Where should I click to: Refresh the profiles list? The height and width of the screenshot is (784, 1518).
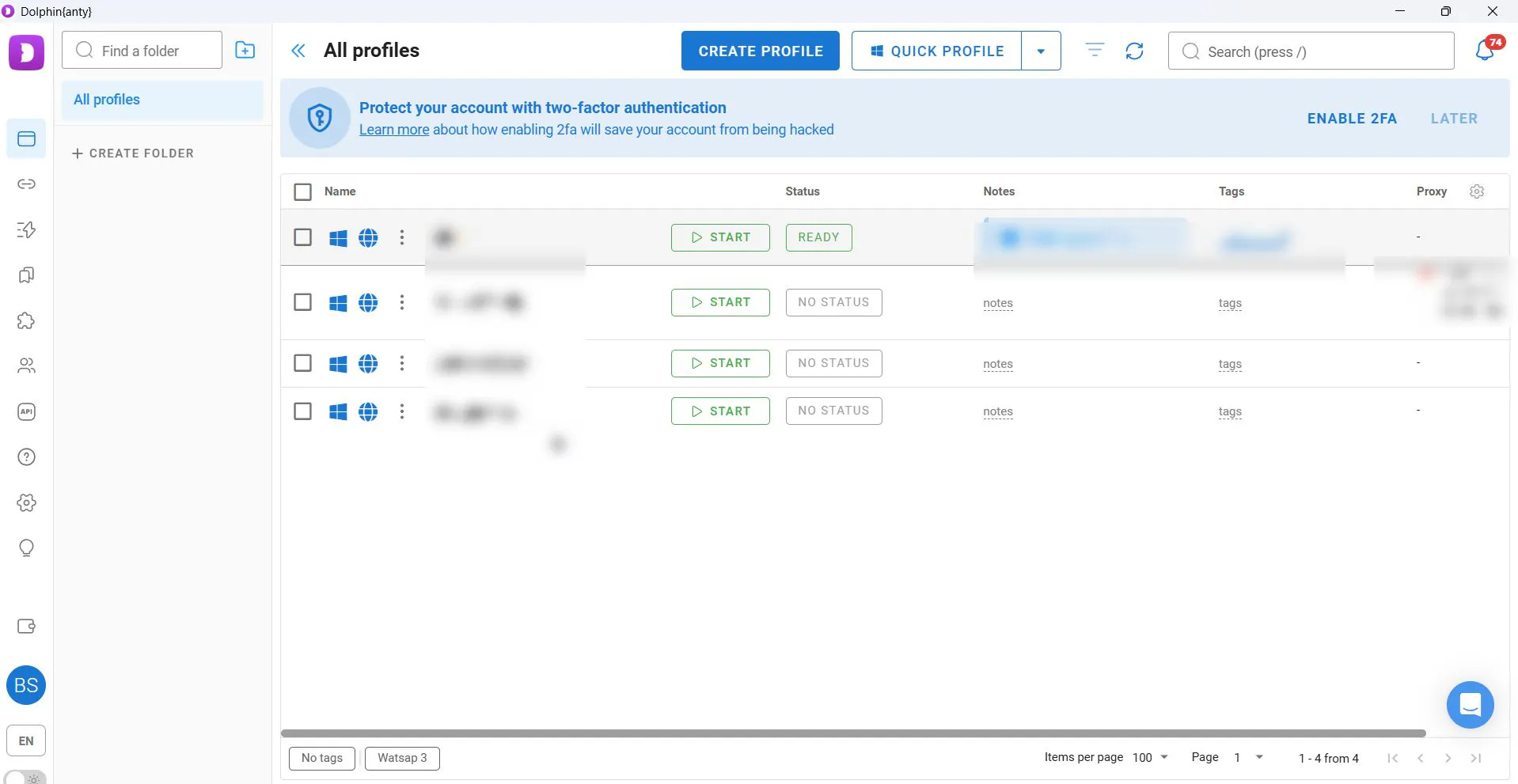pyautogui.click(x=1134, y=51)
